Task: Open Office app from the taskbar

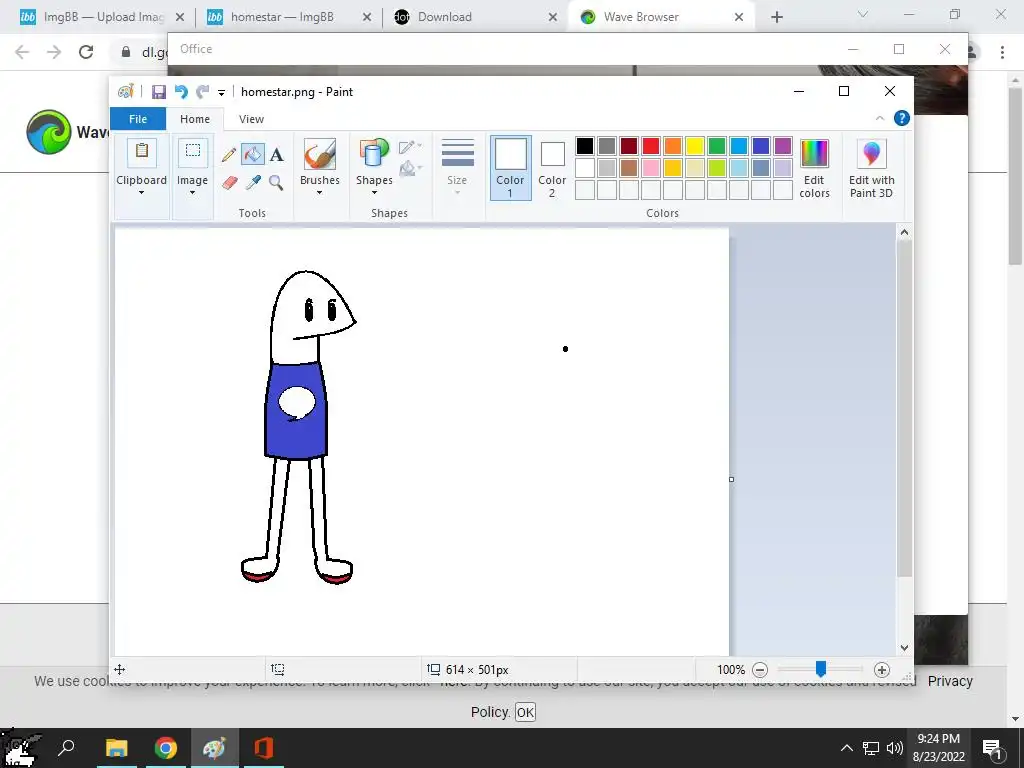Action: (x=264, y=748)
